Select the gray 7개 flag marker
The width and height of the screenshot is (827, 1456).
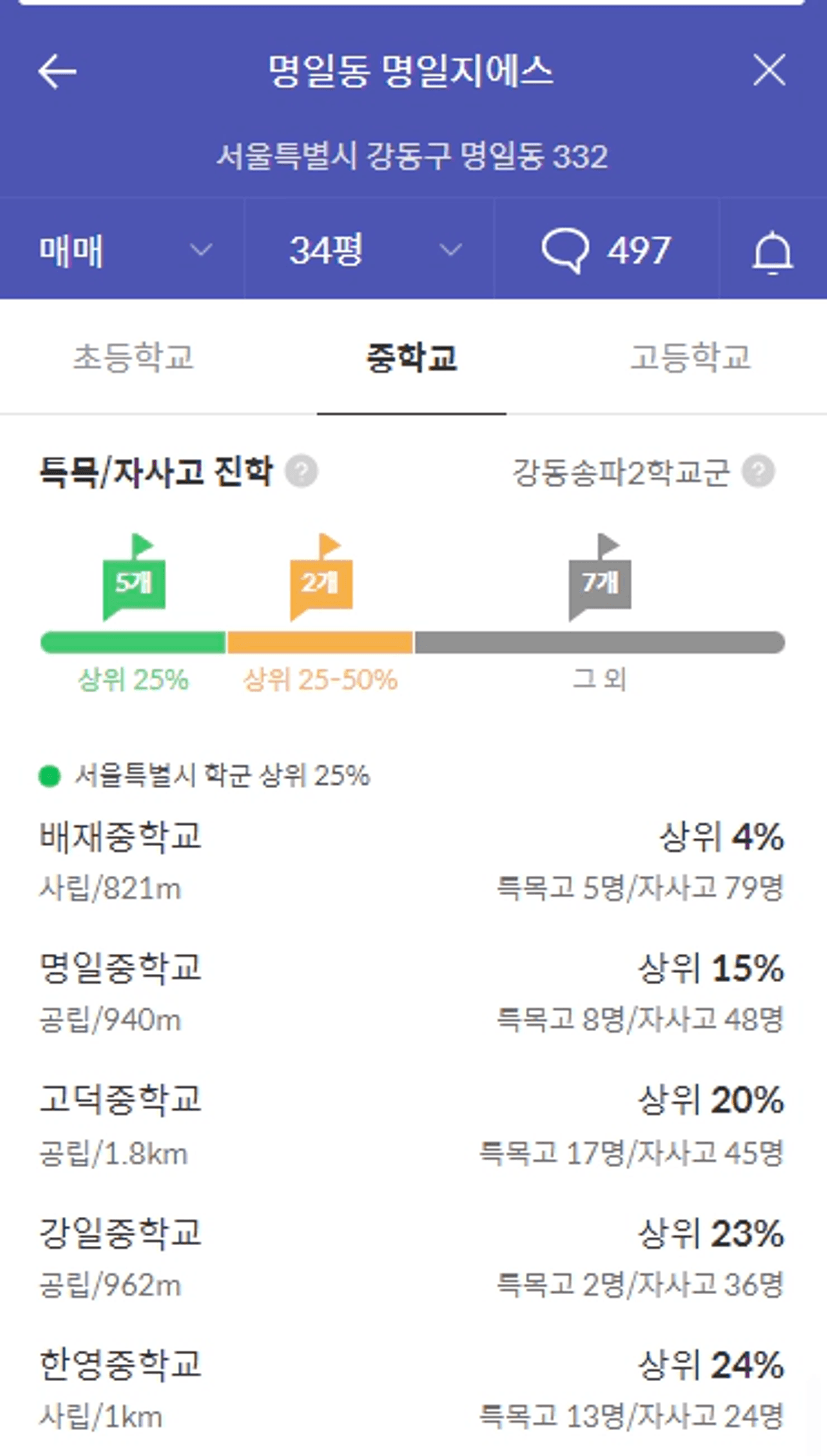(599, 577)
